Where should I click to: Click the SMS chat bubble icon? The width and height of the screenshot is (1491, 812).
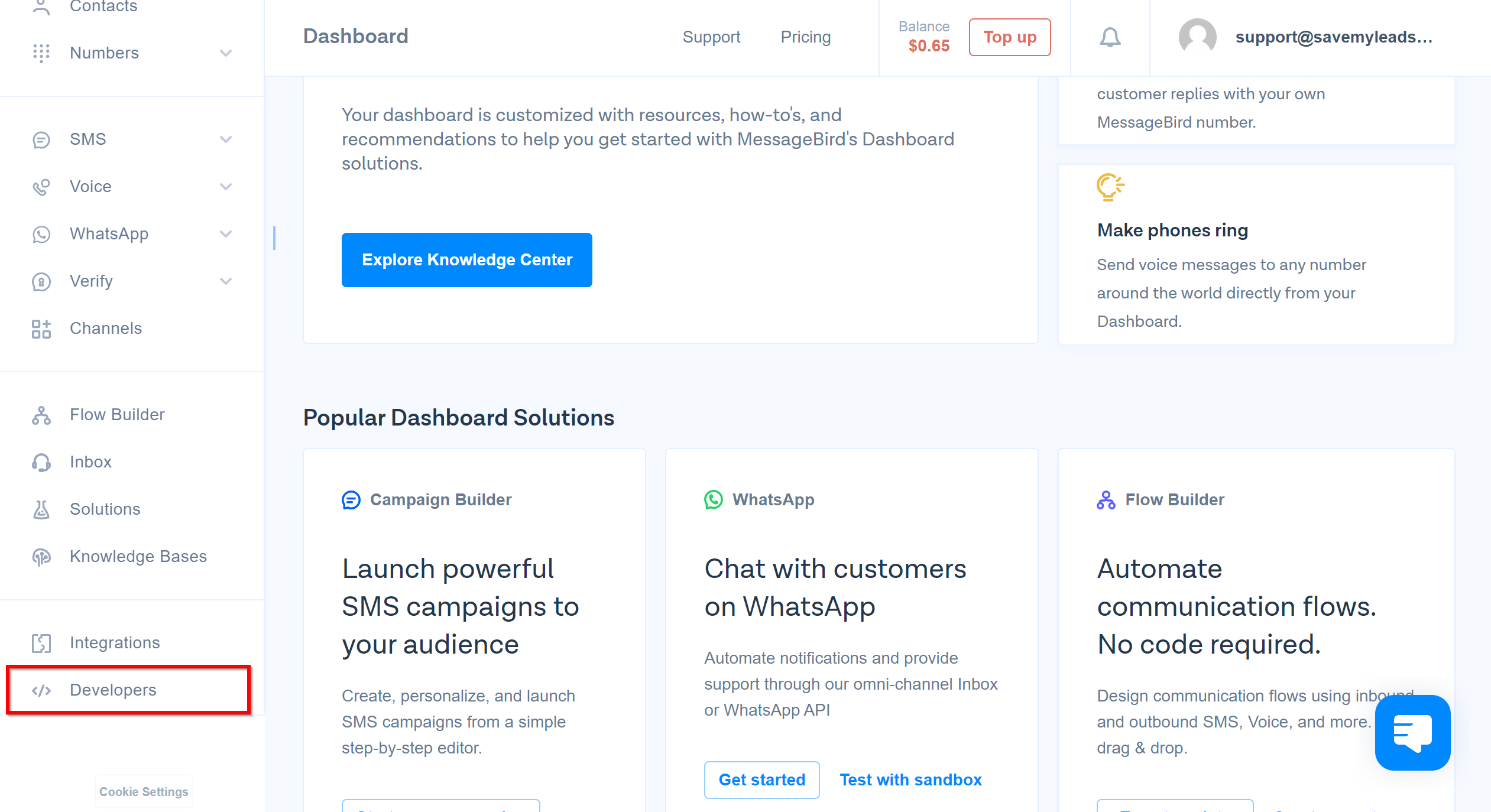click(x=41, y=139)
